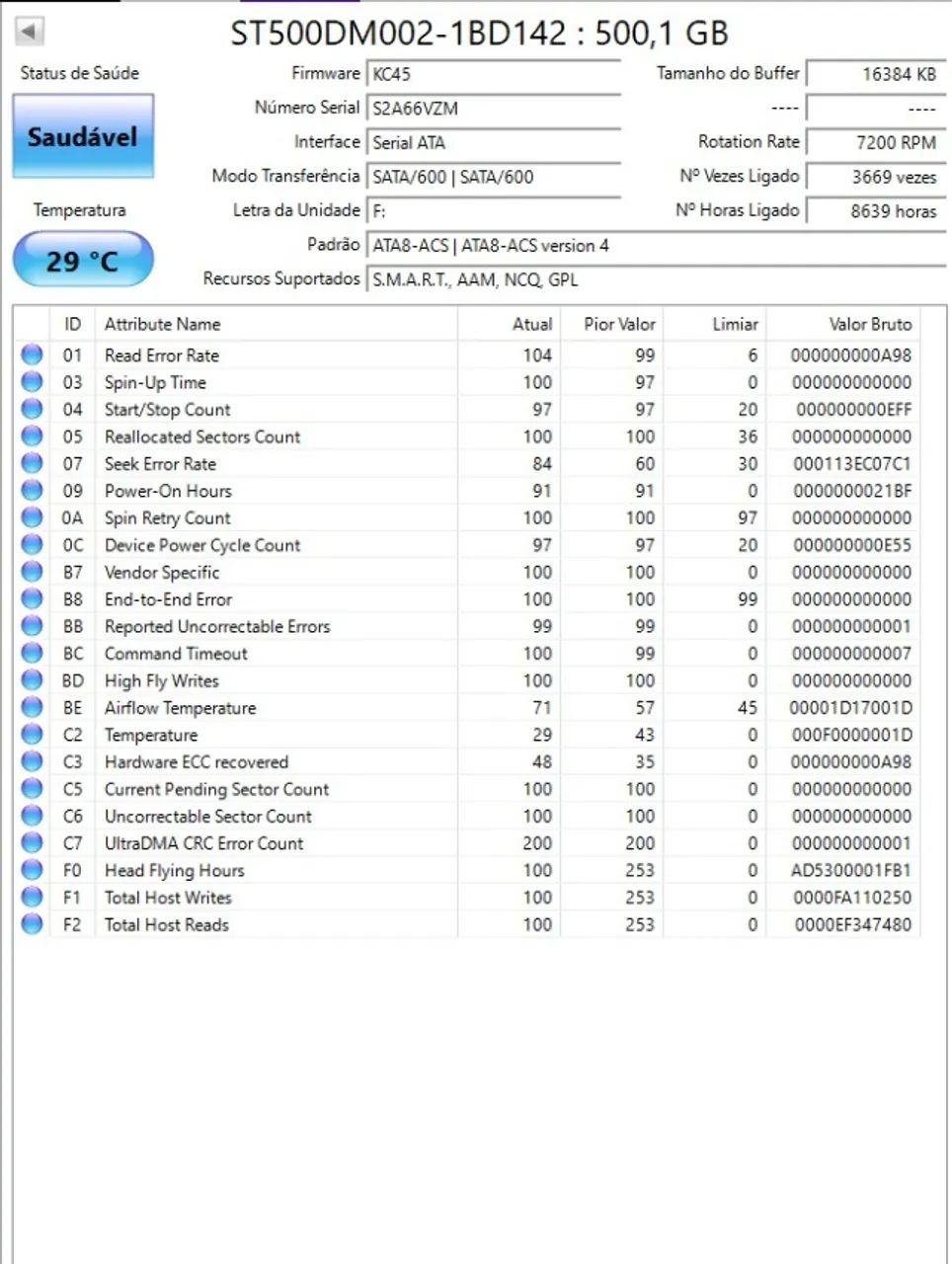Click status orb for Hardware ECC recovered

(x=33, y=762)
